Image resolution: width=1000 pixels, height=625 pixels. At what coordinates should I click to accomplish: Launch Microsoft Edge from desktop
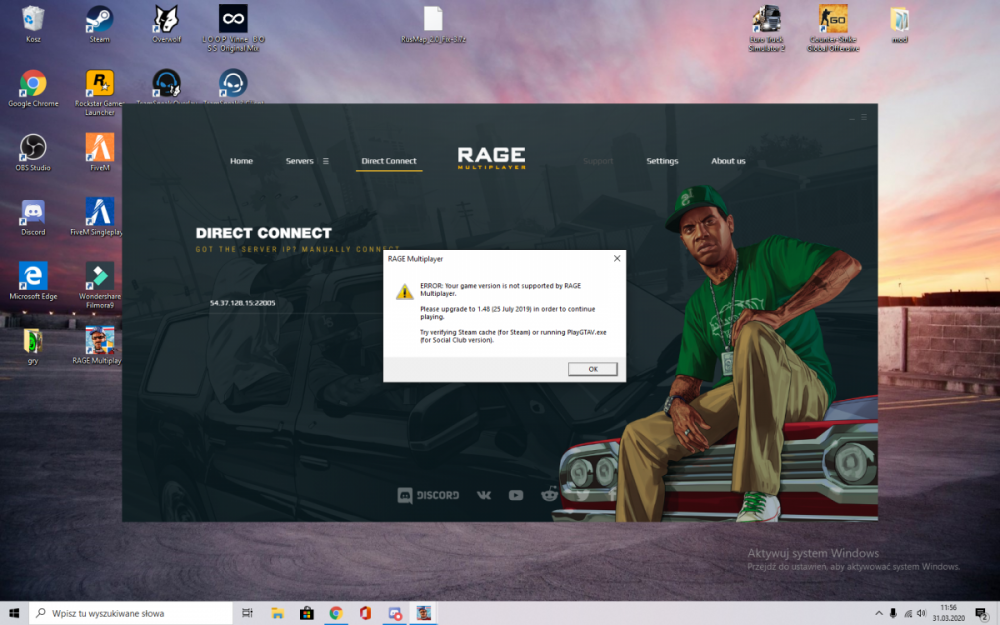pos(33,281)
